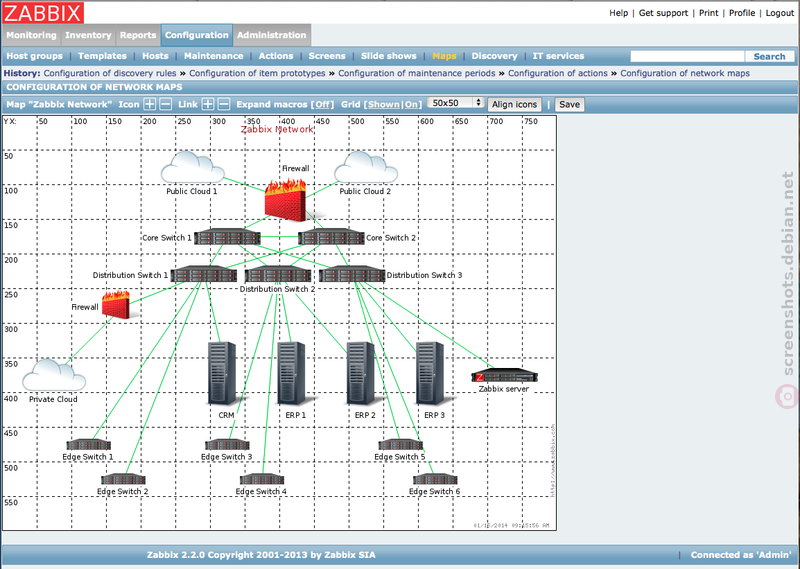This screenshot has width=800, height=569.
Task: Select the Distribution Switch 3 icon
Action: click(x=352, y=274)
